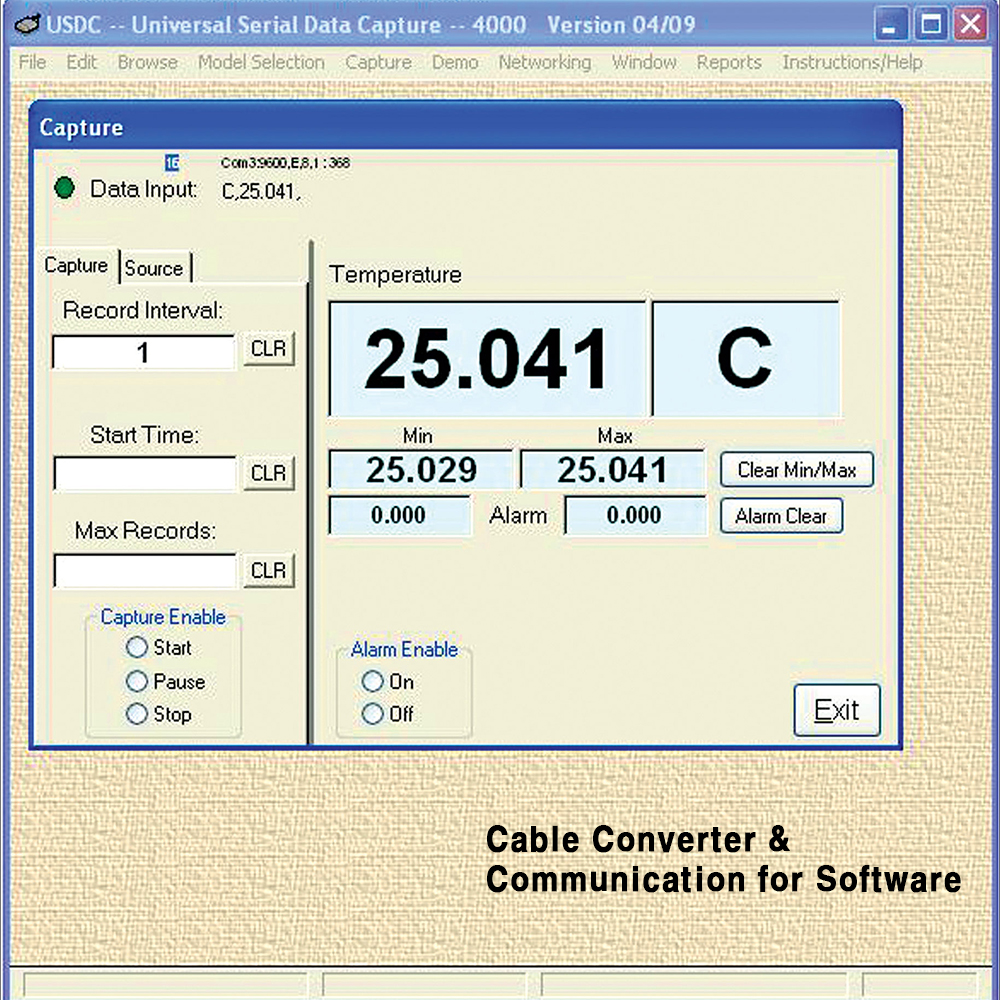Open the Networking menu
The image size is (1000, 1000).
(544, 62)
